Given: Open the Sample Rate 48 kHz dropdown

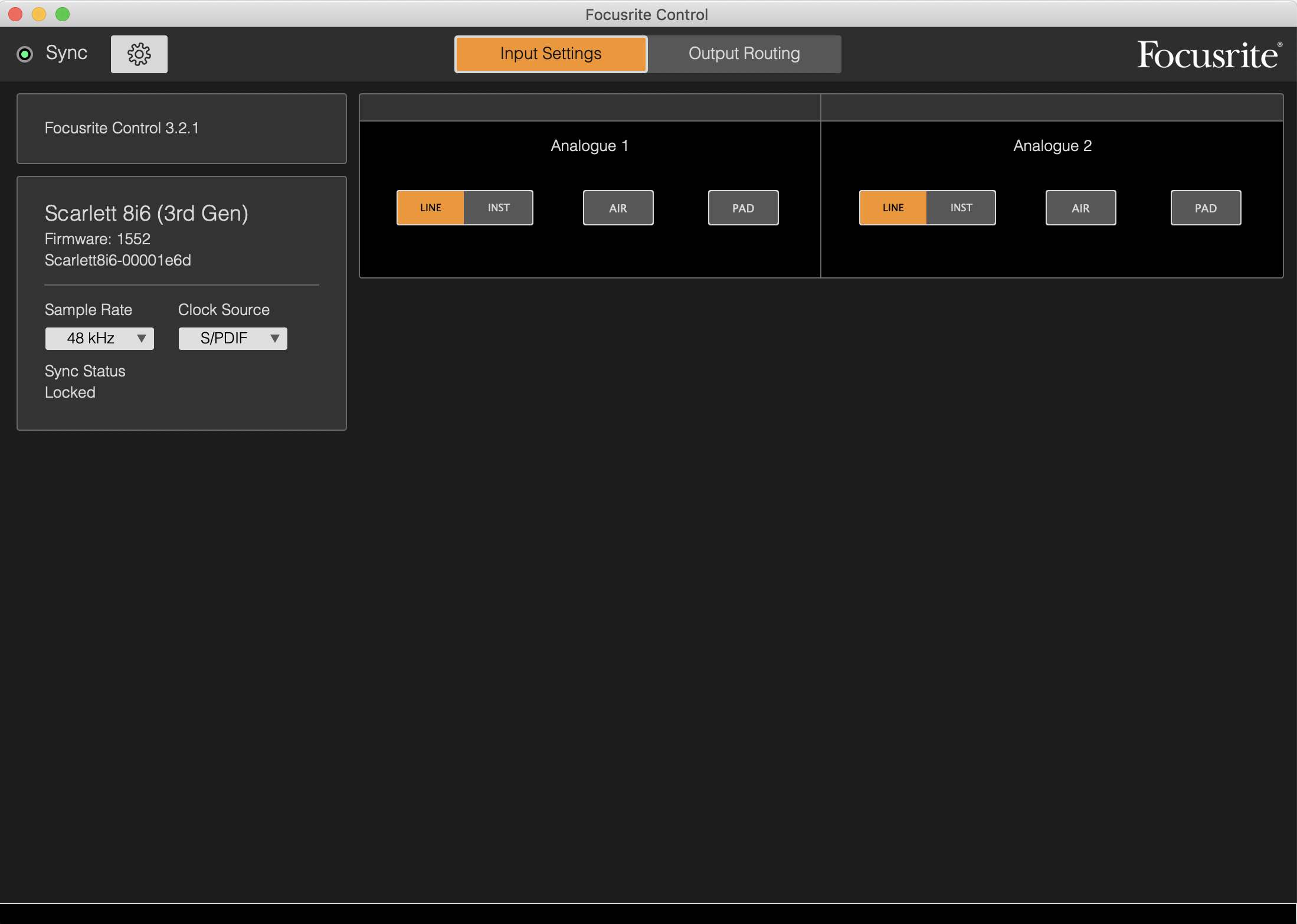Looking at the screenshot, I should click(100, 339).
